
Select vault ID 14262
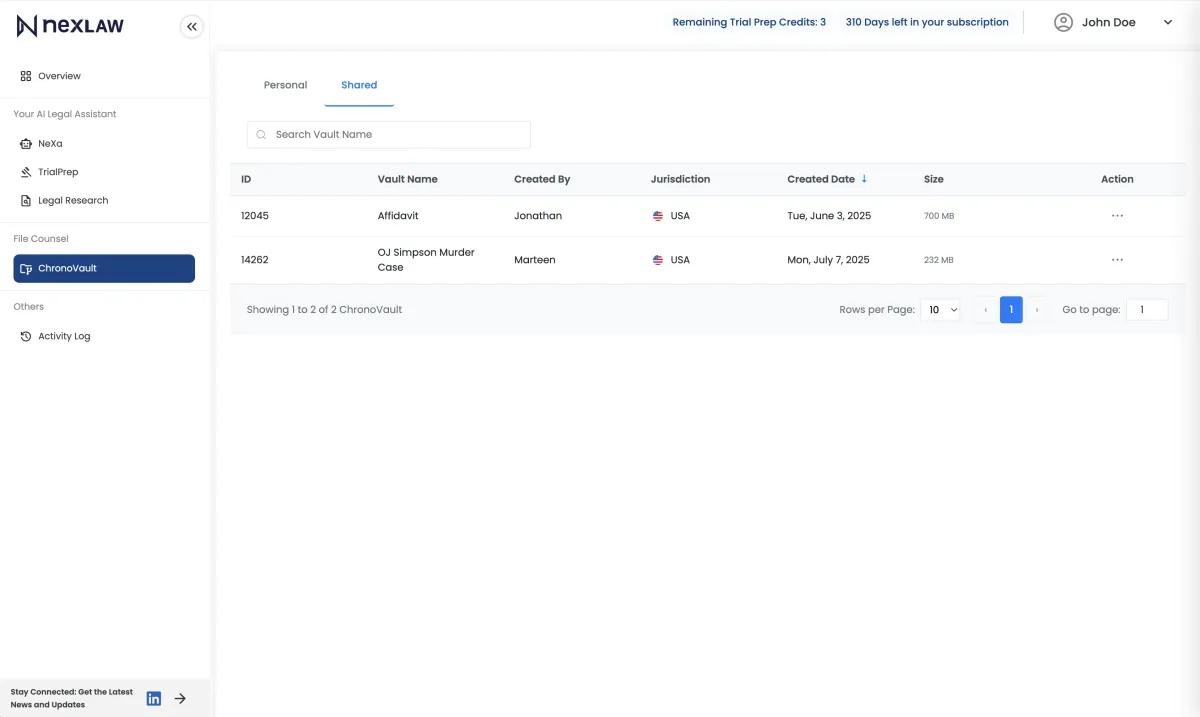pos(255,260)
